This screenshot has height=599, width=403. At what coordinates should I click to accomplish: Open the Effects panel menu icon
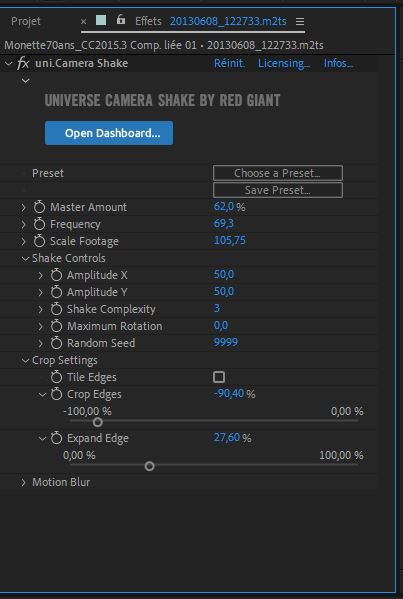click(300, 21)
